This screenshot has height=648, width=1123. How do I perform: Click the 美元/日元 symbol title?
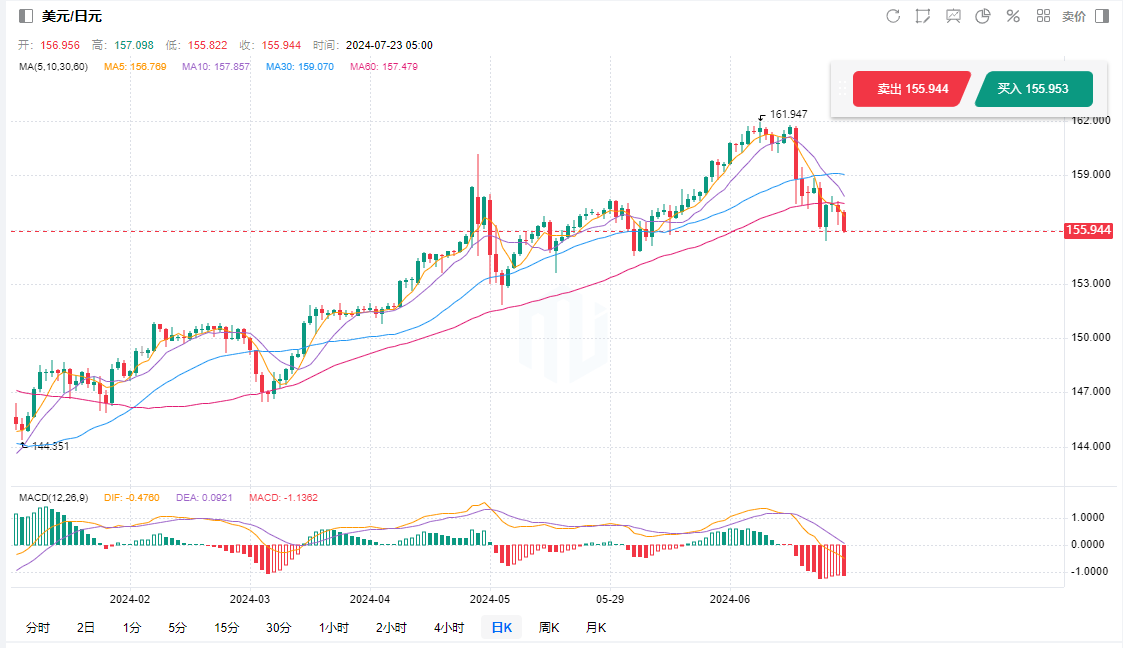pos(72,16)
